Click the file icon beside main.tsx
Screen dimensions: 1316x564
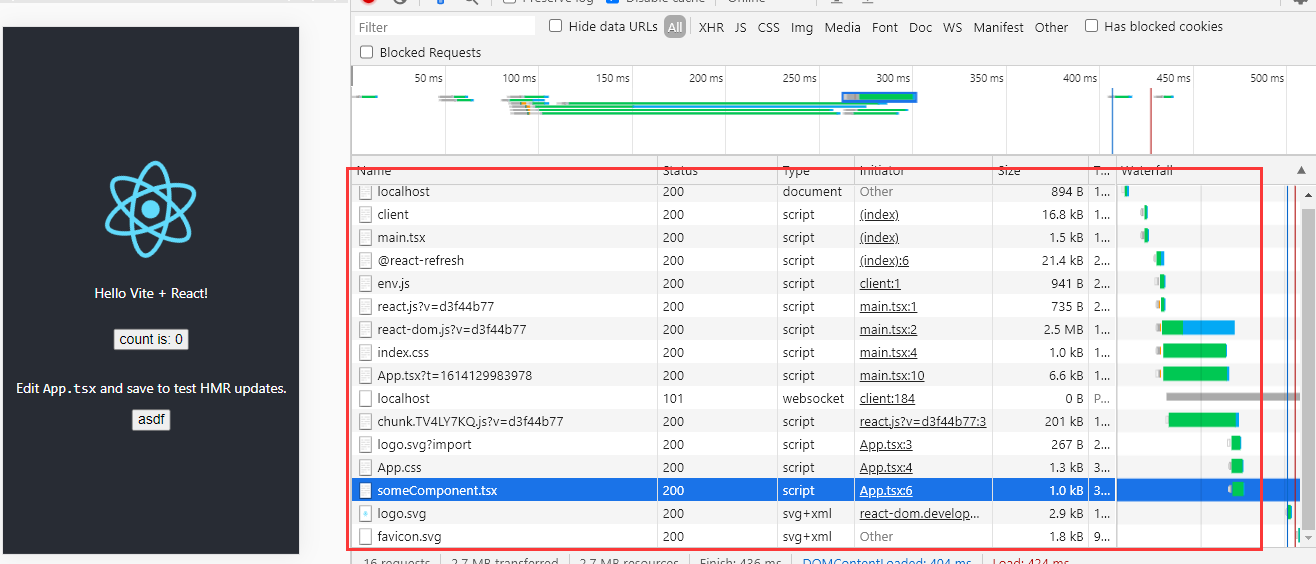point(365,237)
